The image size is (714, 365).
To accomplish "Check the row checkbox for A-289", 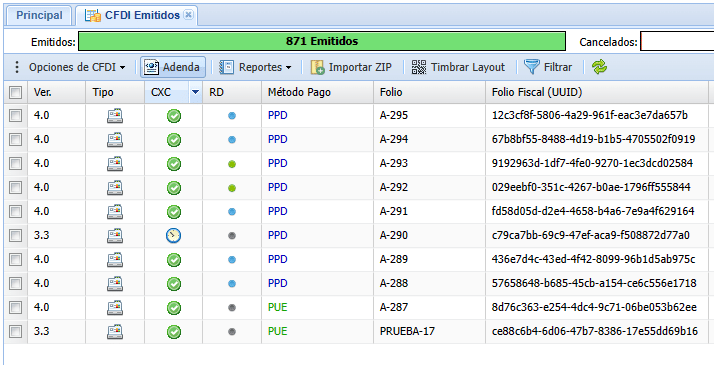I will 15,259.
